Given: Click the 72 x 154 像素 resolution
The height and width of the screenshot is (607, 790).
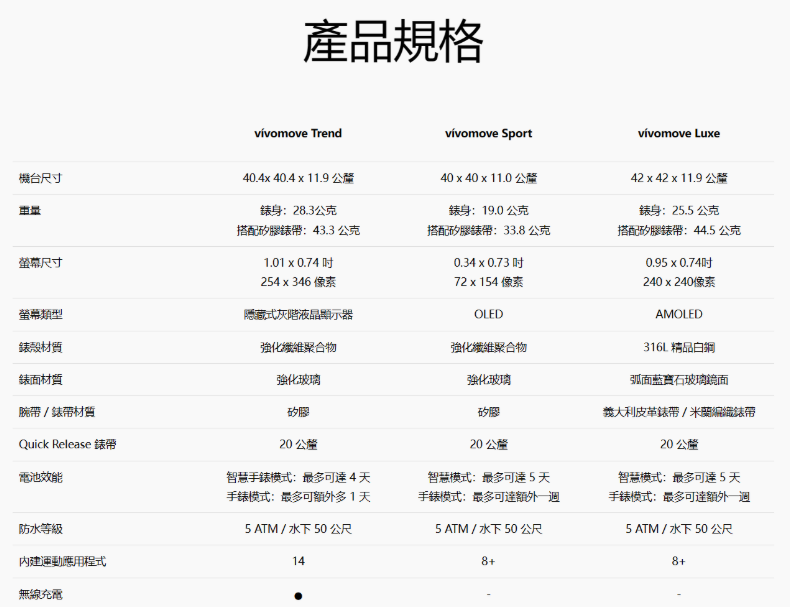Looking at the screenshot, I should coord(488,282).
